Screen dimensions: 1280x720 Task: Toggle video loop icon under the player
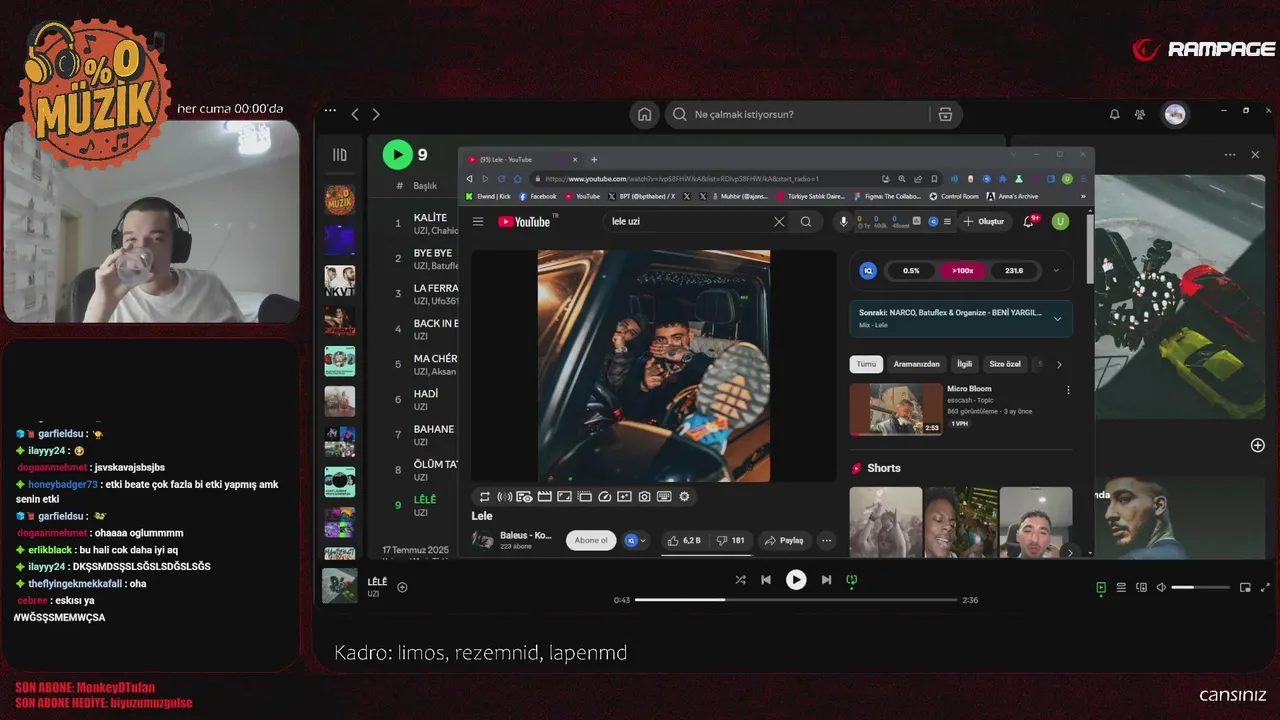click(485, 496)
